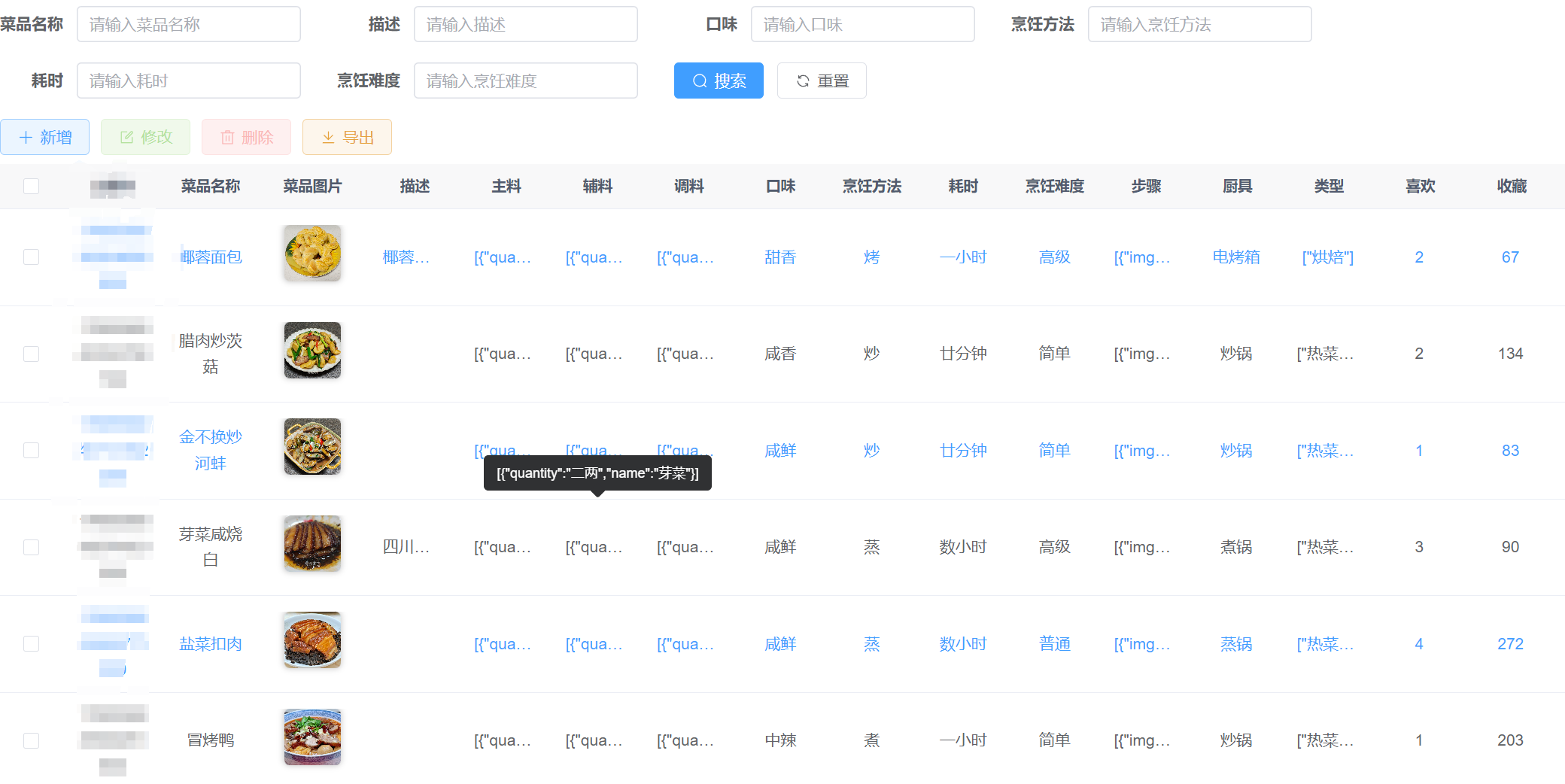
Task: Click the 喜欢 column header
Action: point(1421,186)
